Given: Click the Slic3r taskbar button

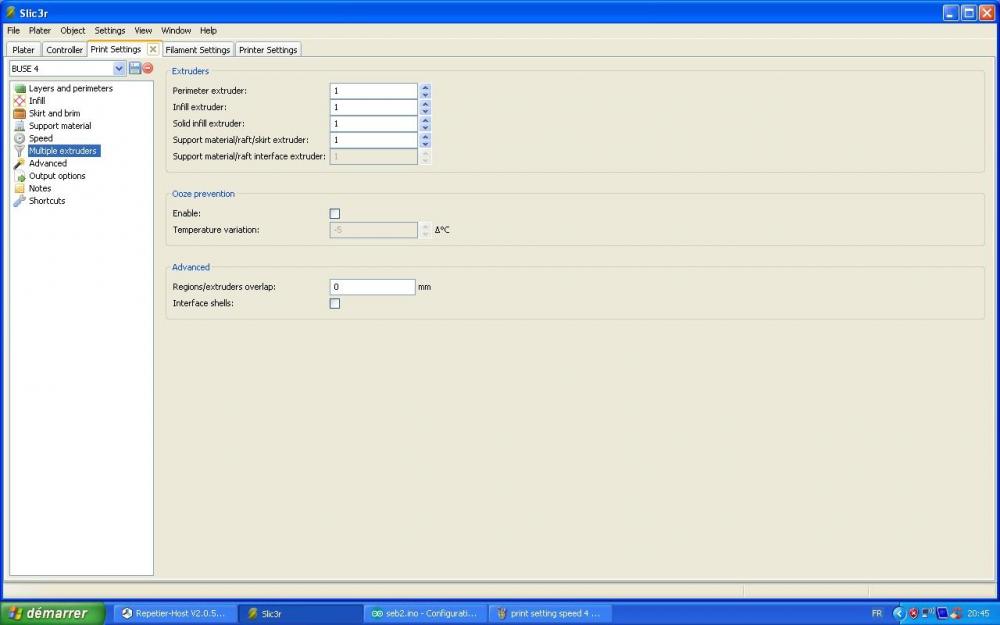Looking at the screenshot, I should 300,614.
